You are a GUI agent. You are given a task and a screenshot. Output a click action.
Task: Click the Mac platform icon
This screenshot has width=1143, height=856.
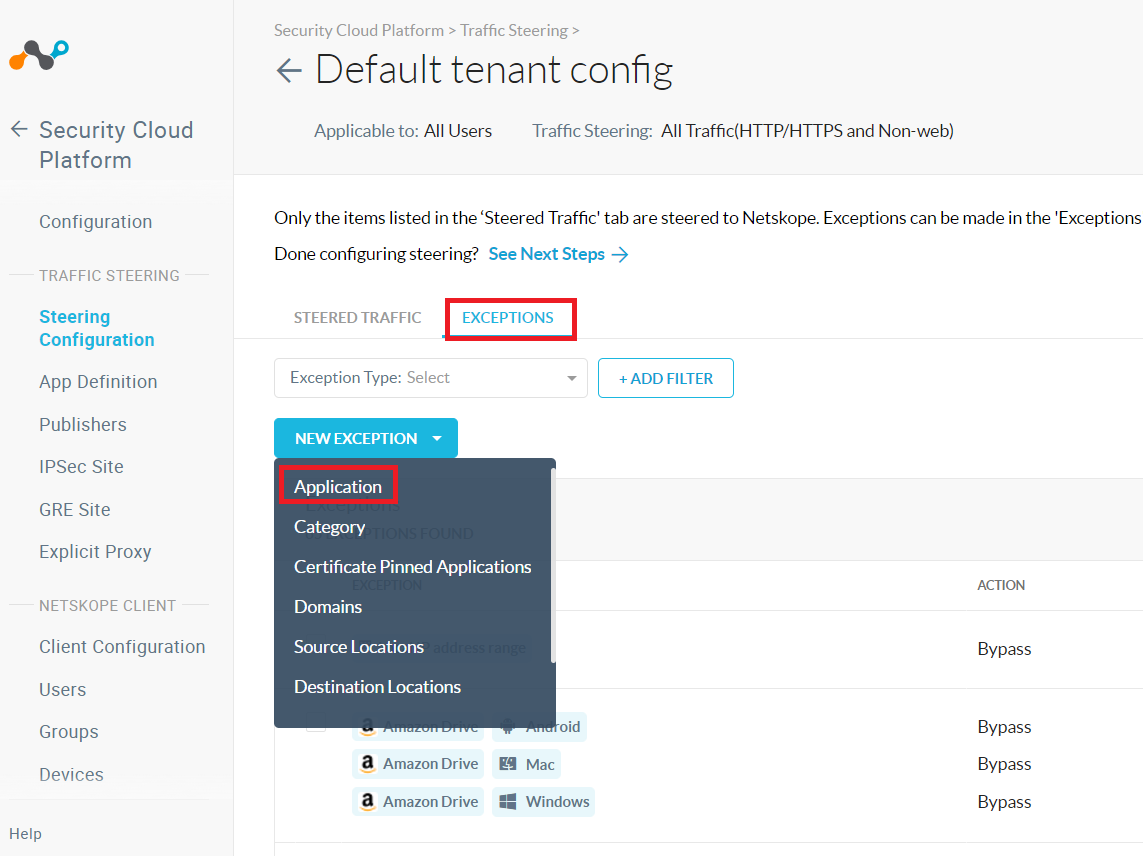(508, 764)
